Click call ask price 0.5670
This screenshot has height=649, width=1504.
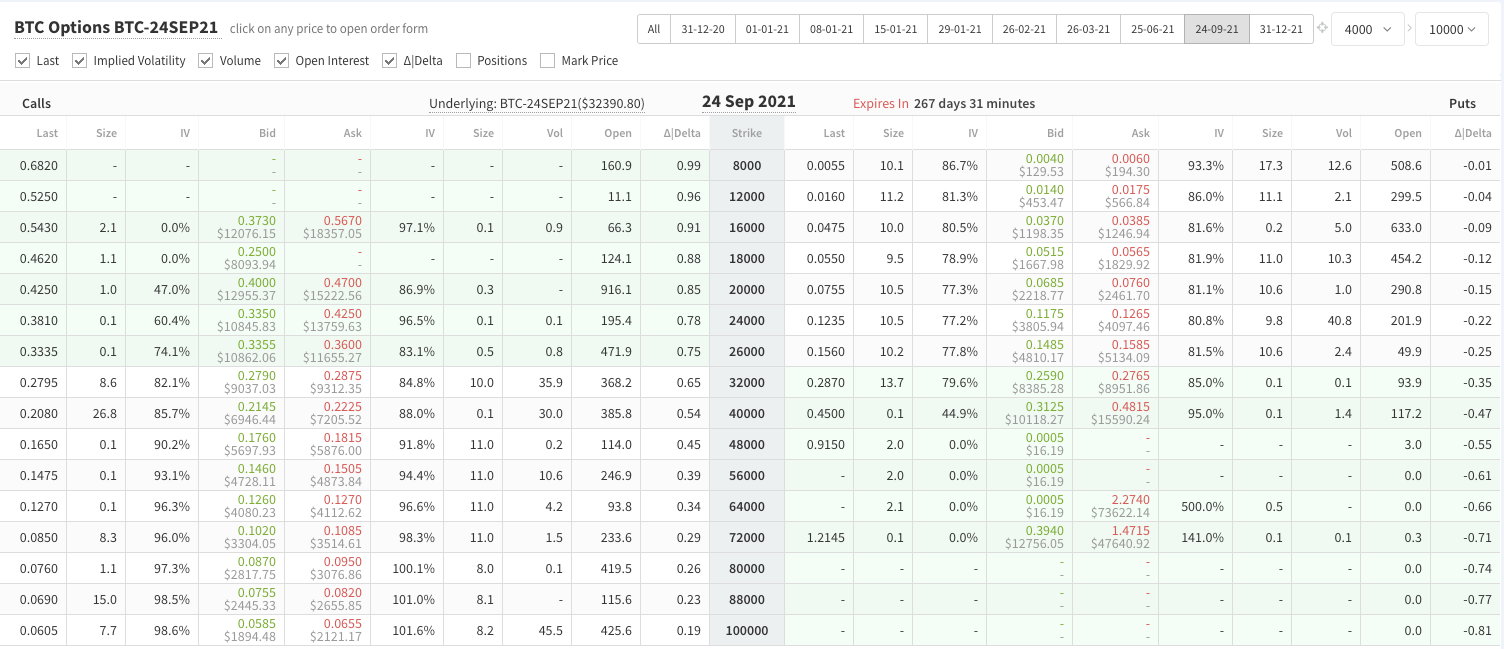coord(342,221)
